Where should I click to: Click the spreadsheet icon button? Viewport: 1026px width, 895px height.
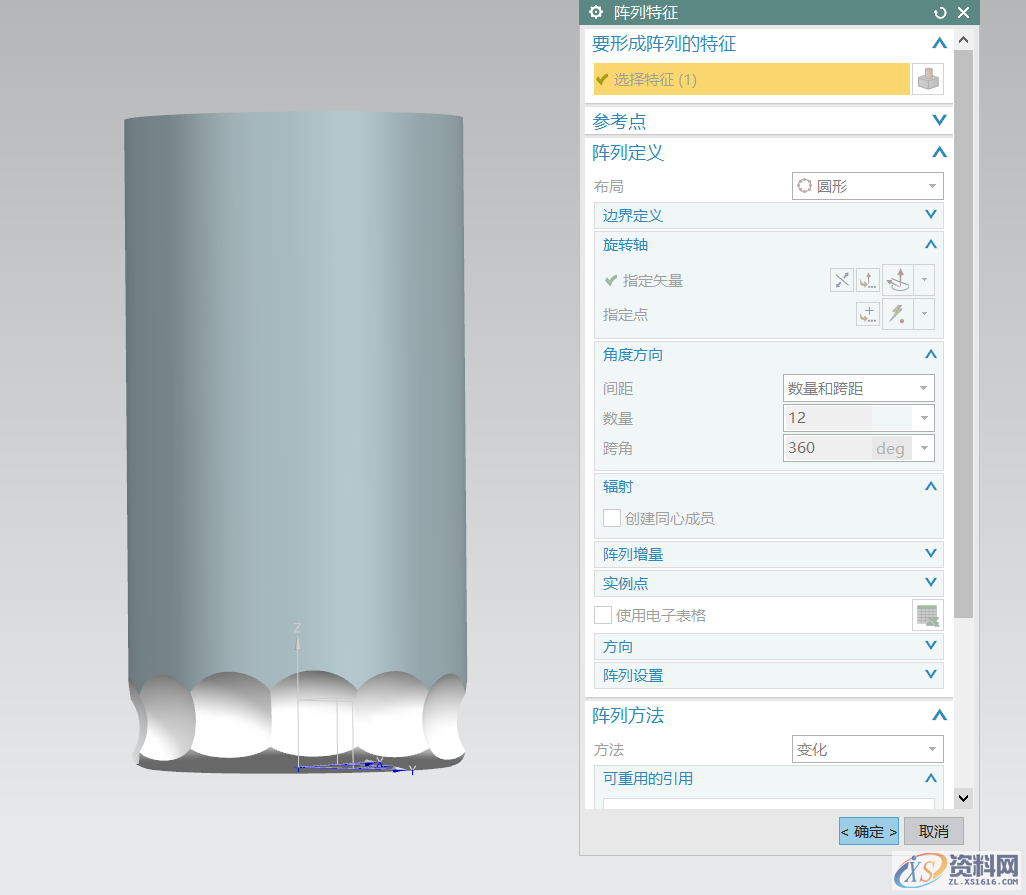927,616
